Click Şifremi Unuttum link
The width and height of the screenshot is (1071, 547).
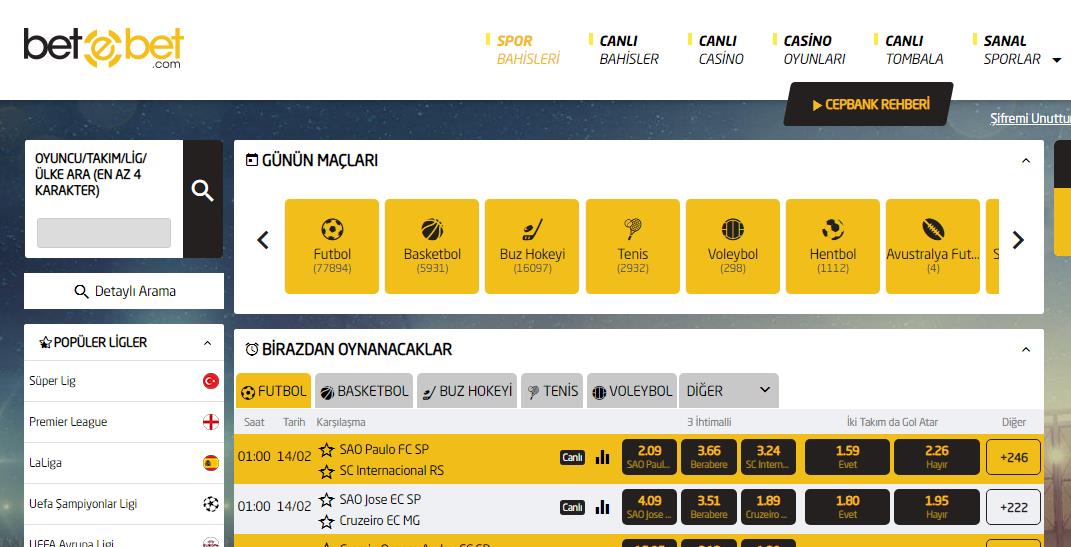(x=1030, y=118)
